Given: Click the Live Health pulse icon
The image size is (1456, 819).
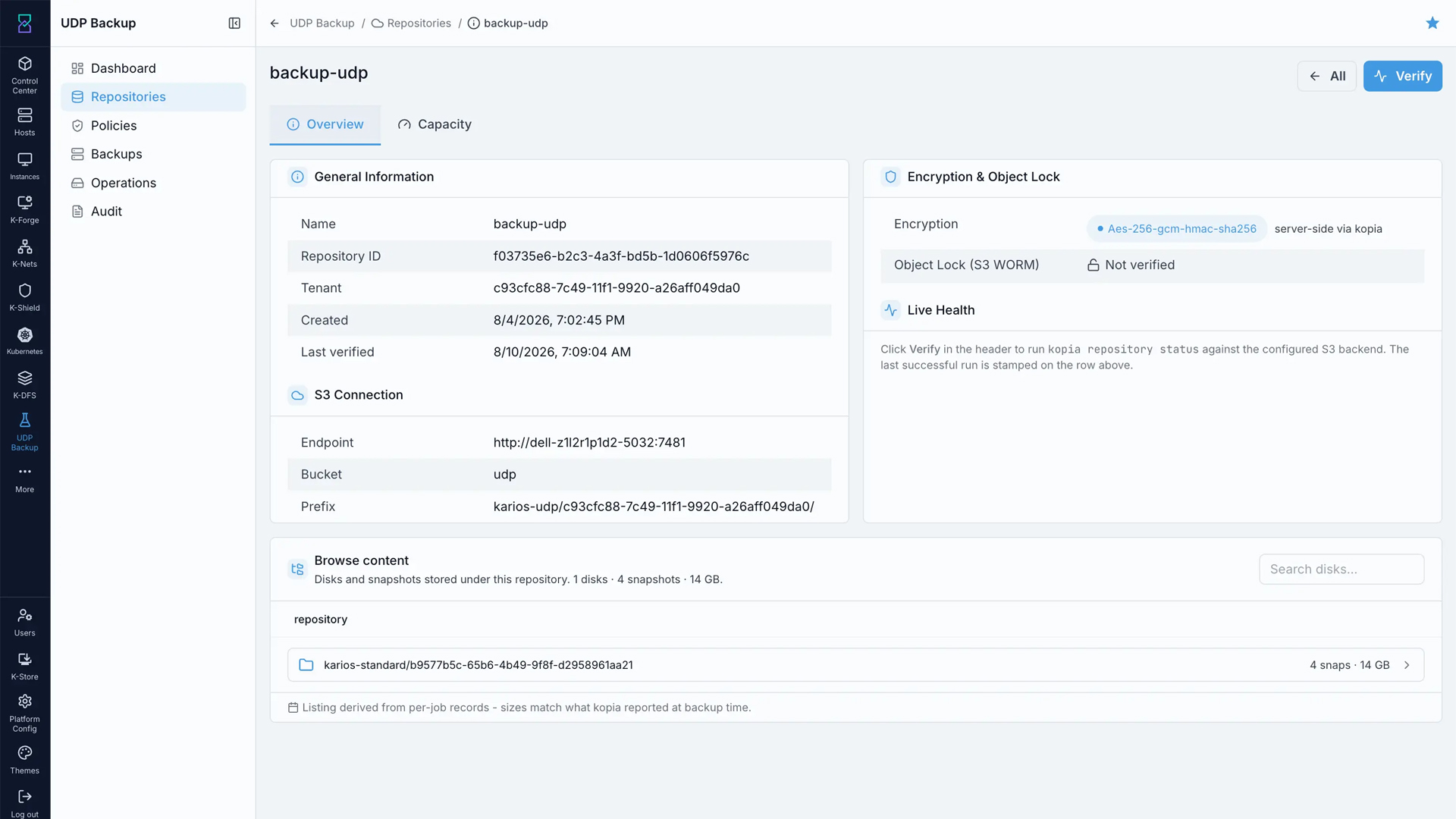Looking at the screenshot, I should click(891, 310).
